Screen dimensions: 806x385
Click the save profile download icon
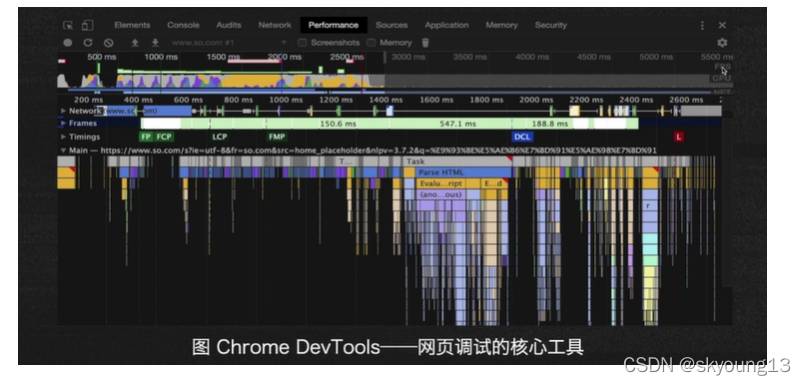click(155, 43)
